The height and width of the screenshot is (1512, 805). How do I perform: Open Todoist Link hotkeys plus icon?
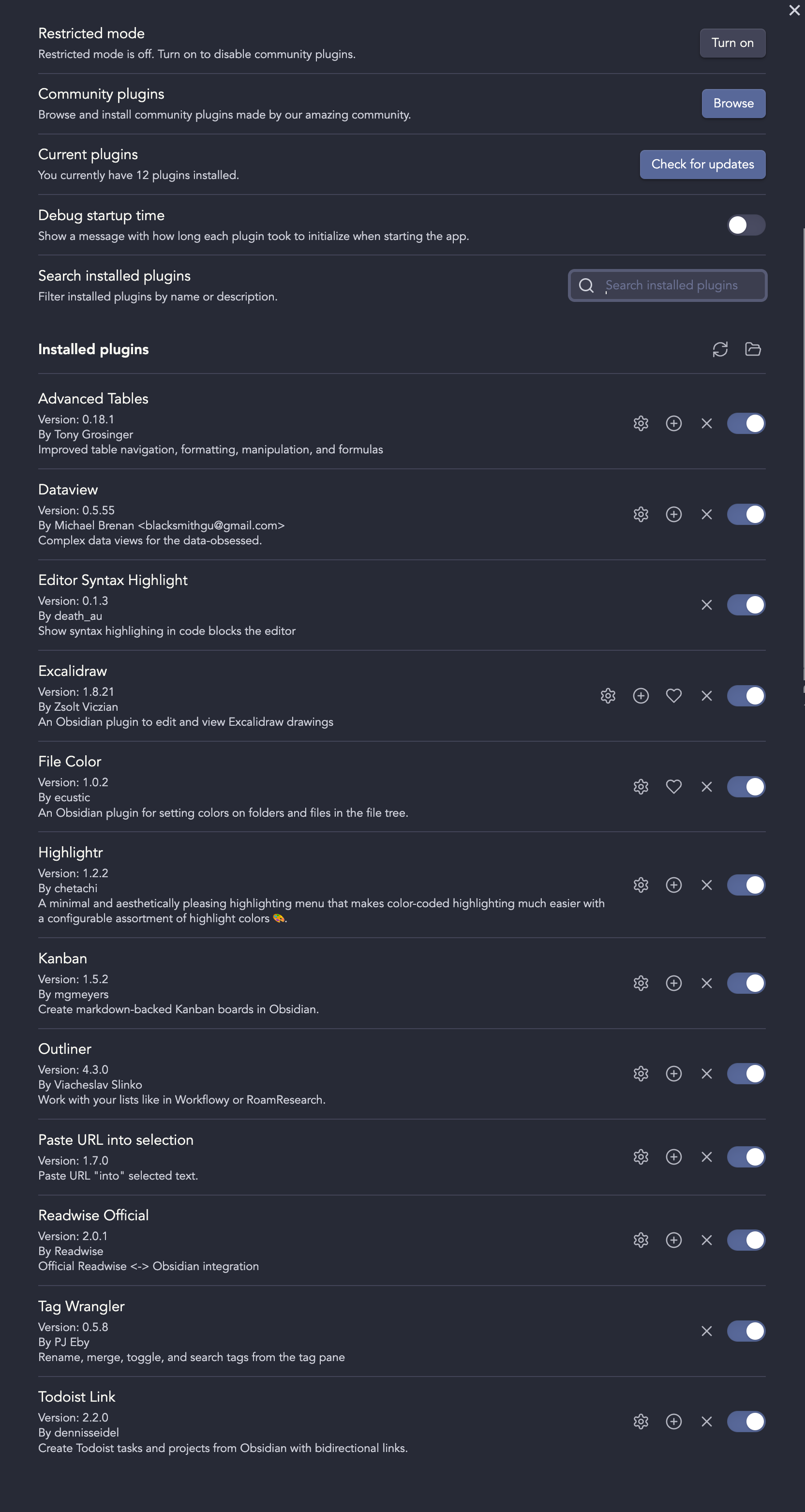point(673,1422)
